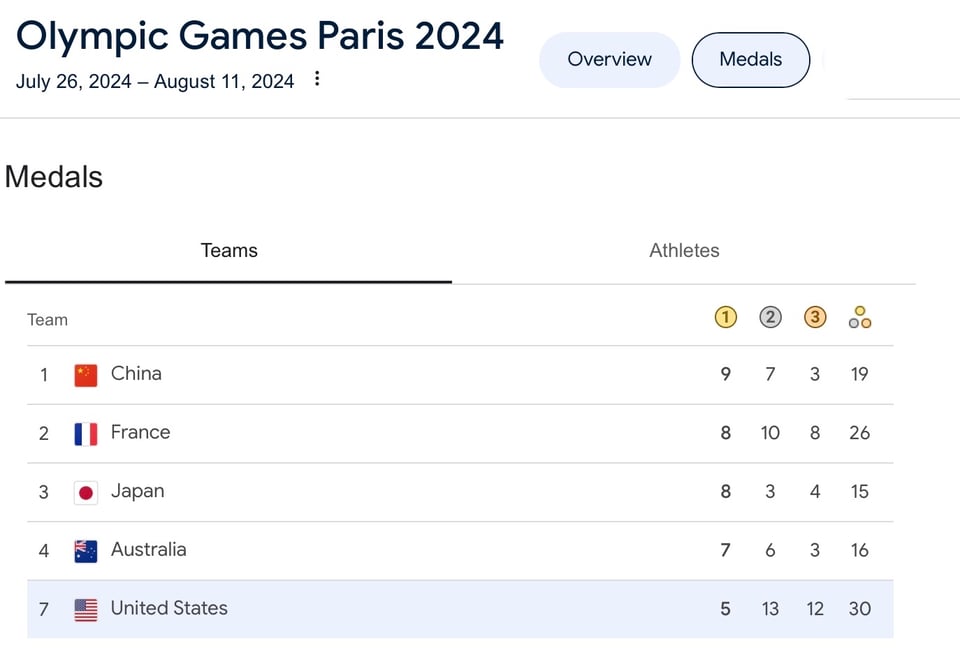The image size is (960, 648).
Task: Click the silver medal column icon
Action: point(770,318)
